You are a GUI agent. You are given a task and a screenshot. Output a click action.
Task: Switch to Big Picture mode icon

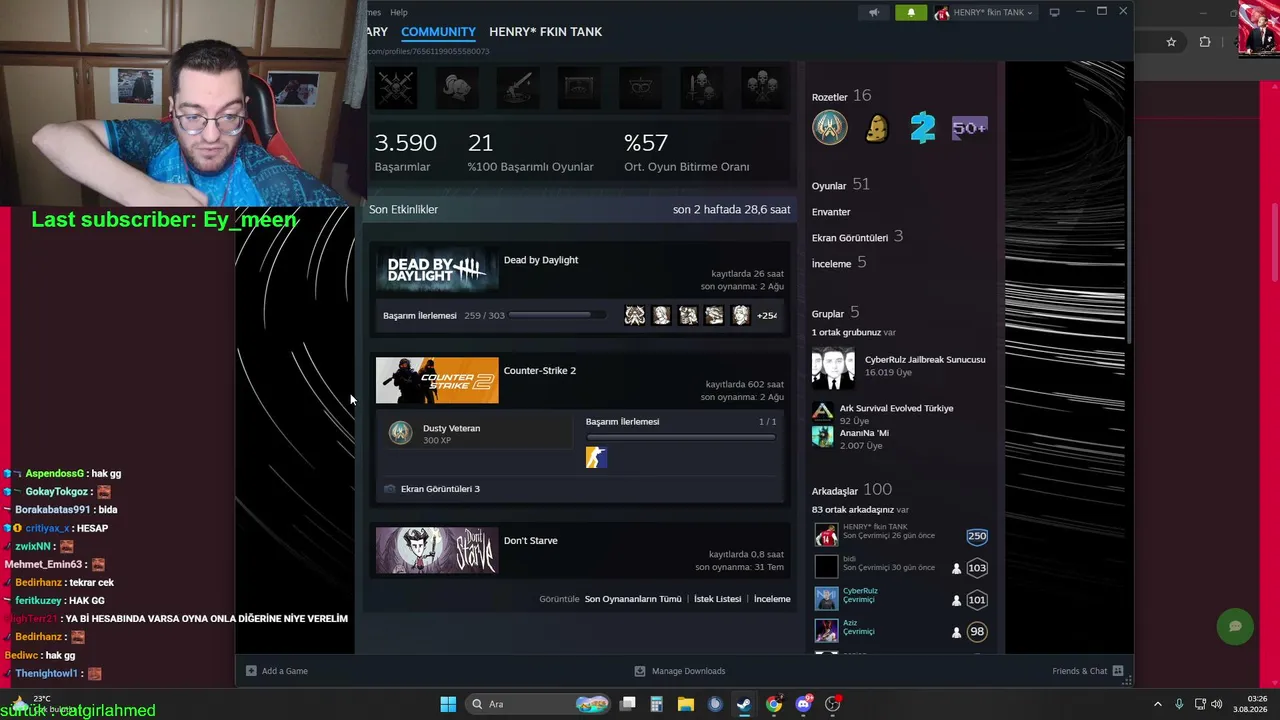(1054, 12)
